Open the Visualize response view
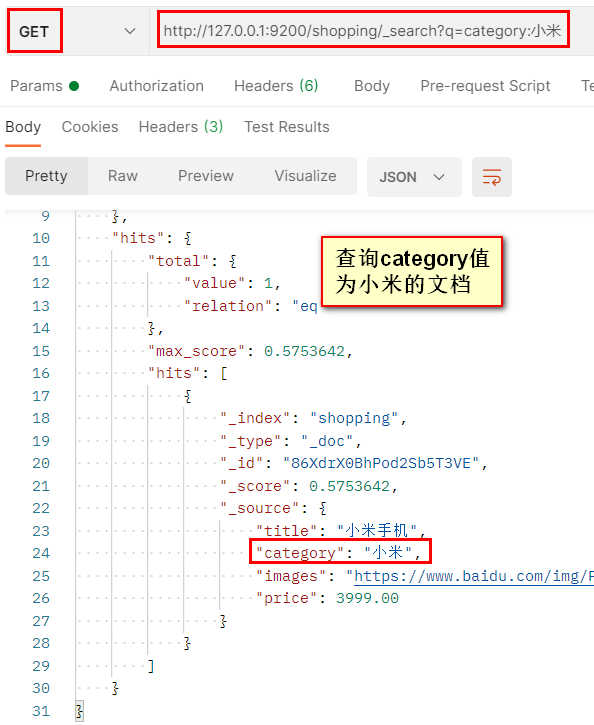 (x=305, y=176)
